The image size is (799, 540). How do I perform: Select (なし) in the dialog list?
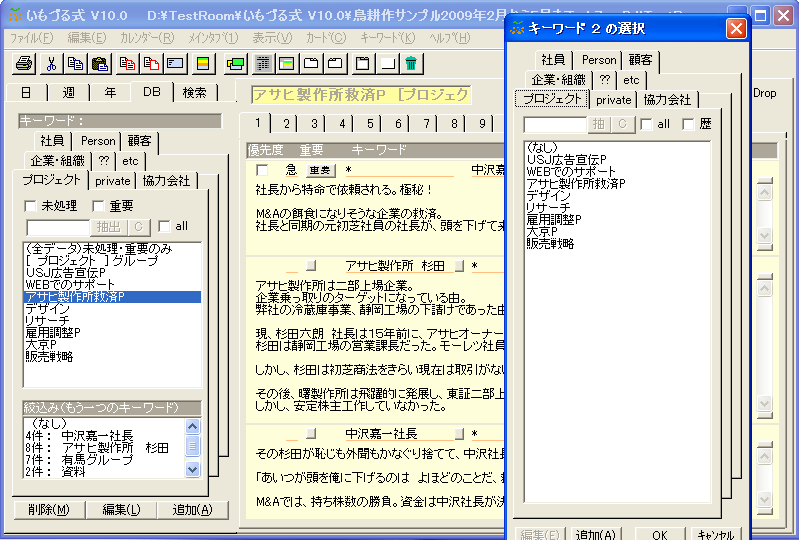pyautogui.click(x=542, y=147)
